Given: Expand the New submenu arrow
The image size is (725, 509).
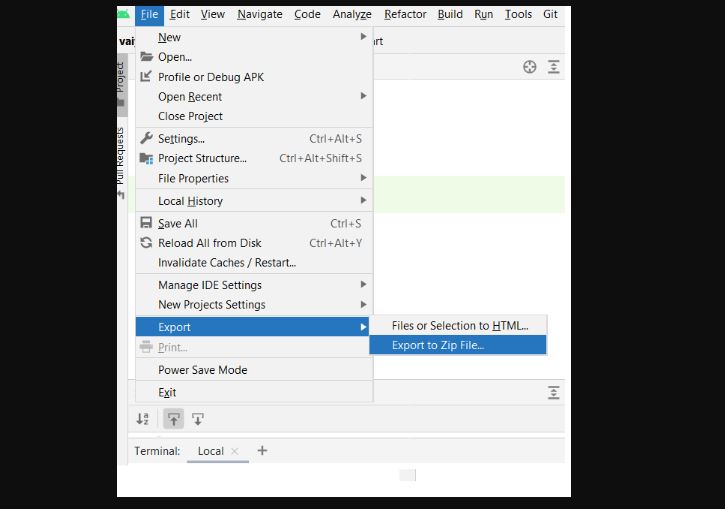Looking at the screenshot, I should (363, 37).
